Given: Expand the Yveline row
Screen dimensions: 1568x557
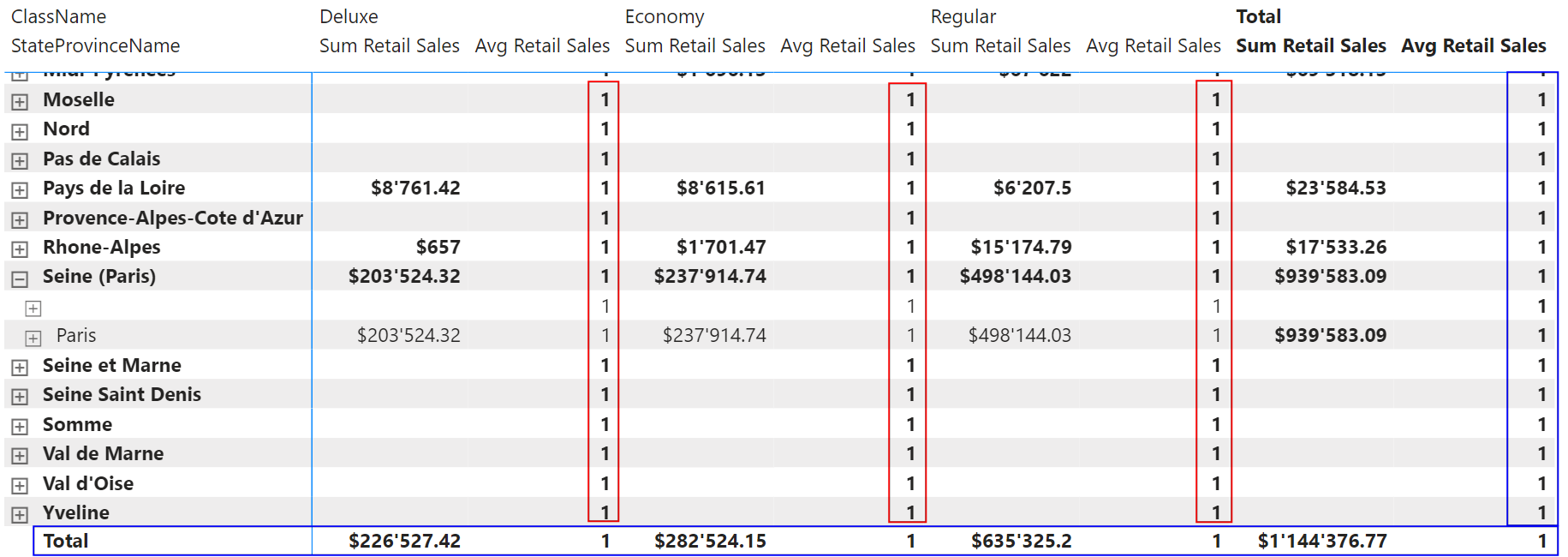Looking at the screenshot, I should pyautogui.click(x=20, y=515).
